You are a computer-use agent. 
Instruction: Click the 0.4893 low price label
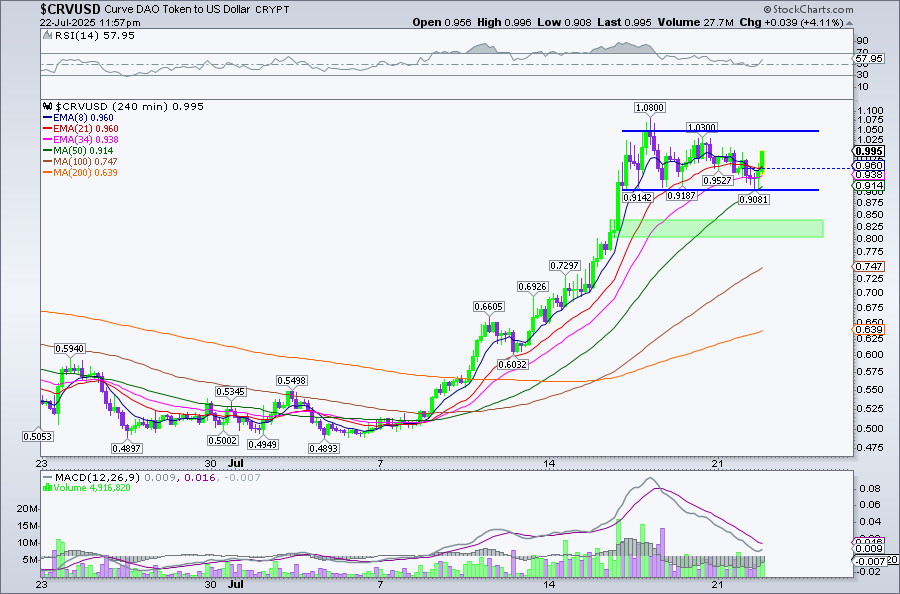[324, 448]
